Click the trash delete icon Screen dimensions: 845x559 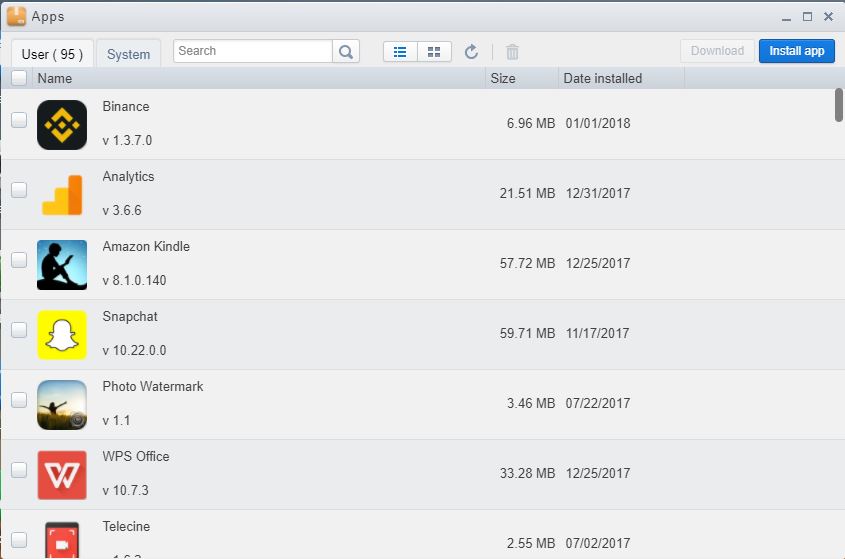coord(512,52)
